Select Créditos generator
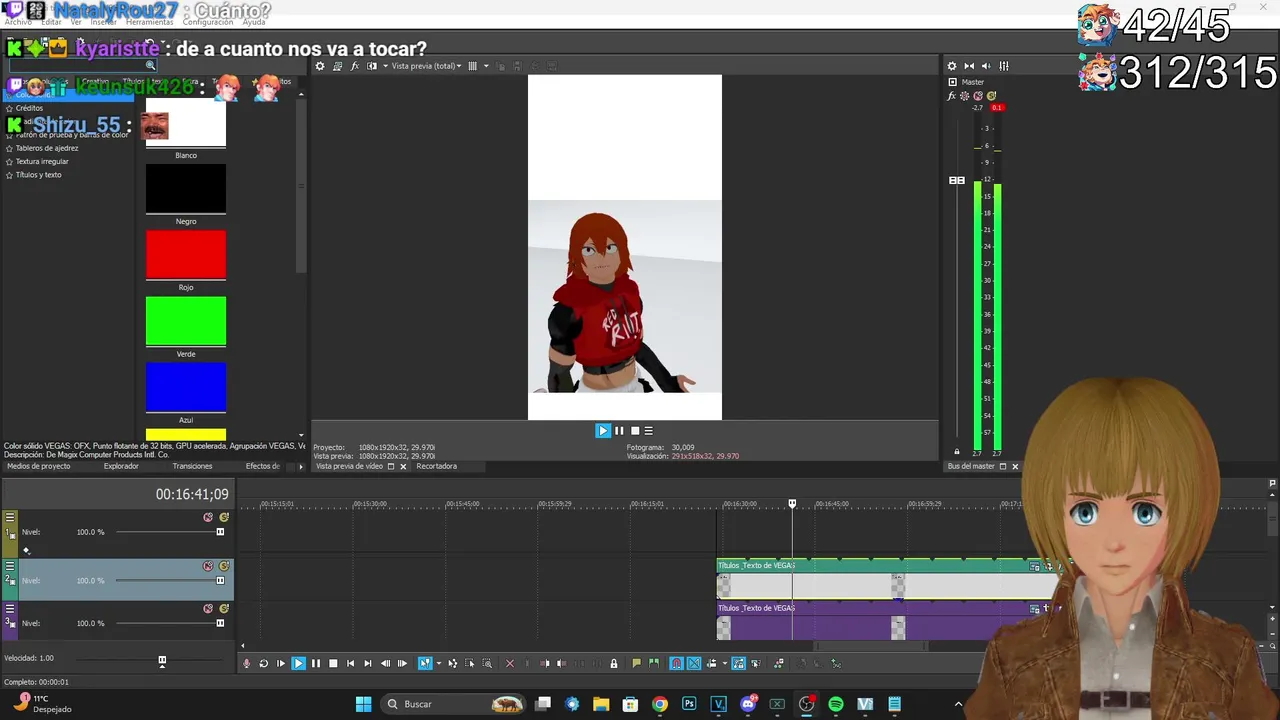Screen dimensions: 1280x720 29,108
